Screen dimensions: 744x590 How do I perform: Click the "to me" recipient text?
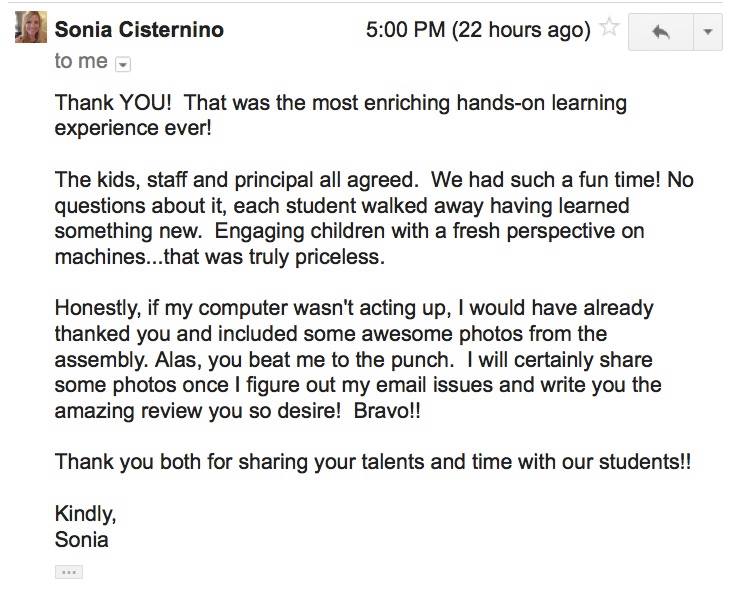click(81, 62)
